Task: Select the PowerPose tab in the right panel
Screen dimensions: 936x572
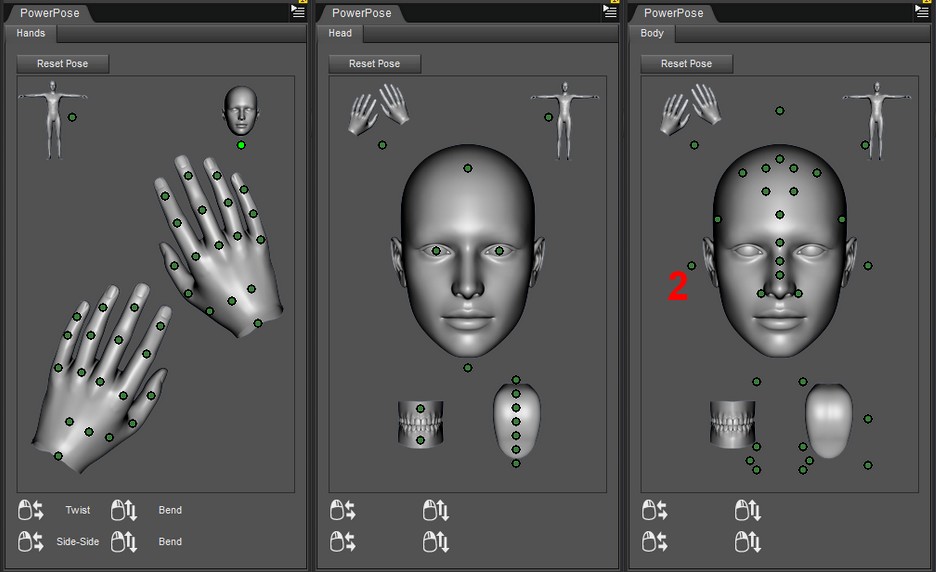Action: pyautogui.click(x=673, y=13)
